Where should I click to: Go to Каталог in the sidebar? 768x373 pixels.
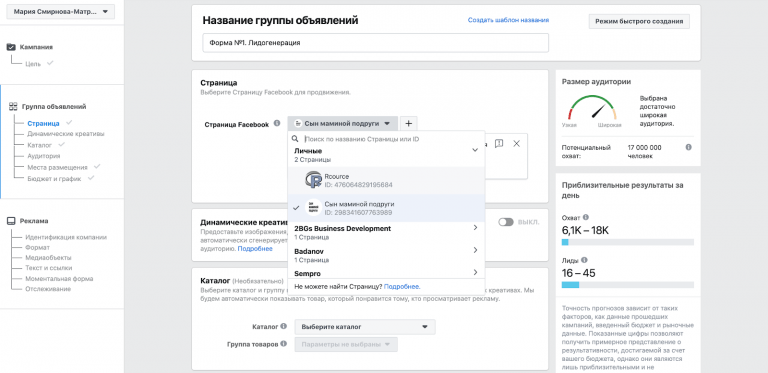[40, 145]
